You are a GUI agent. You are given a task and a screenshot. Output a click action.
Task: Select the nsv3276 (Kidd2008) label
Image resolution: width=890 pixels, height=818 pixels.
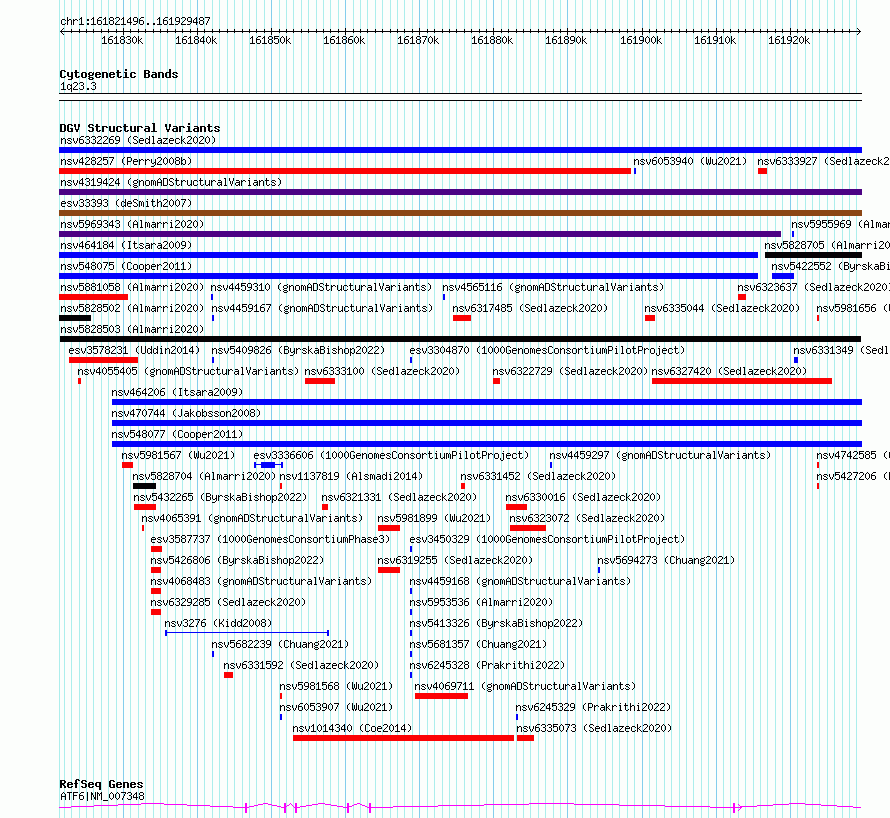point(219,623)
